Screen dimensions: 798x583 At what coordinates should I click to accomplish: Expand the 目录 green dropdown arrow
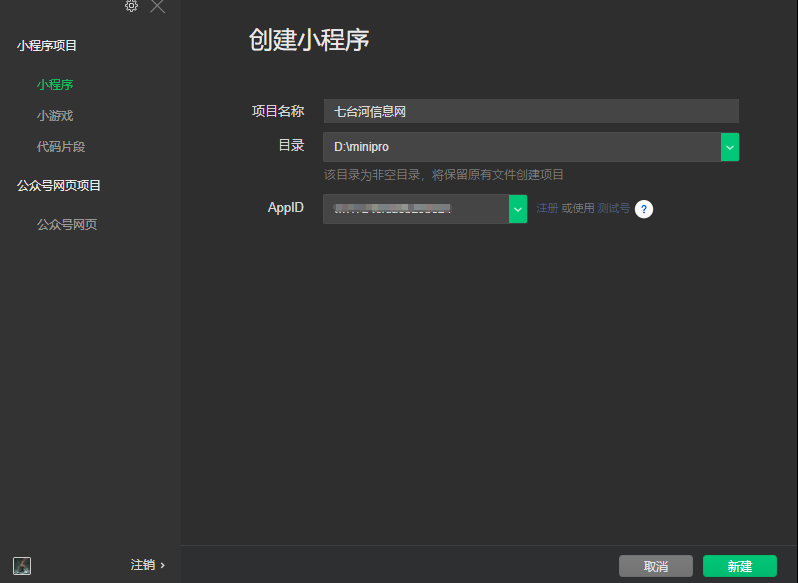730,147
